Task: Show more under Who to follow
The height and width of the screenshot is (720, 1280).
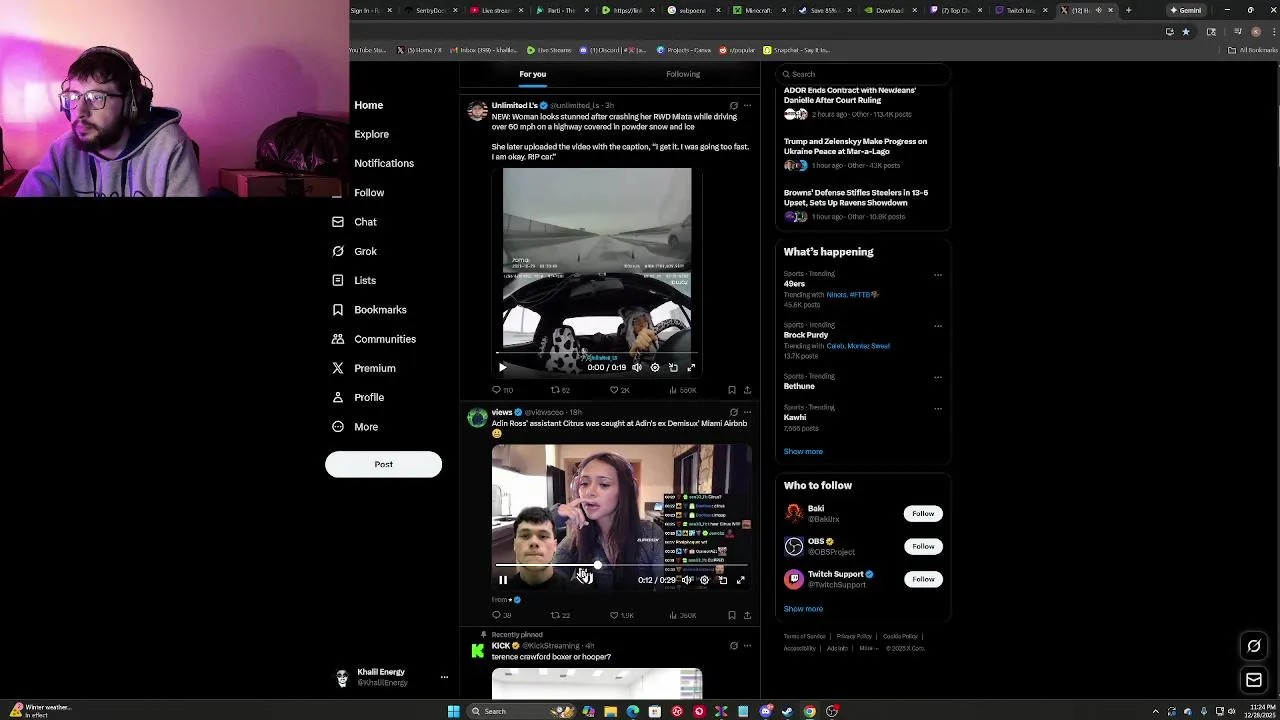Action: pyautogui.click(x=803, y=609)
